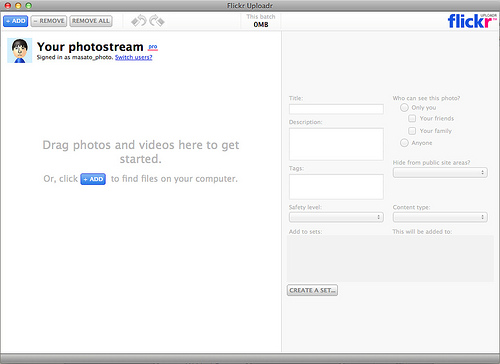Image resolution: width=500 pixels, height=364 pixels.
Task: Click the Title input field
Action: tap(336, 109)
